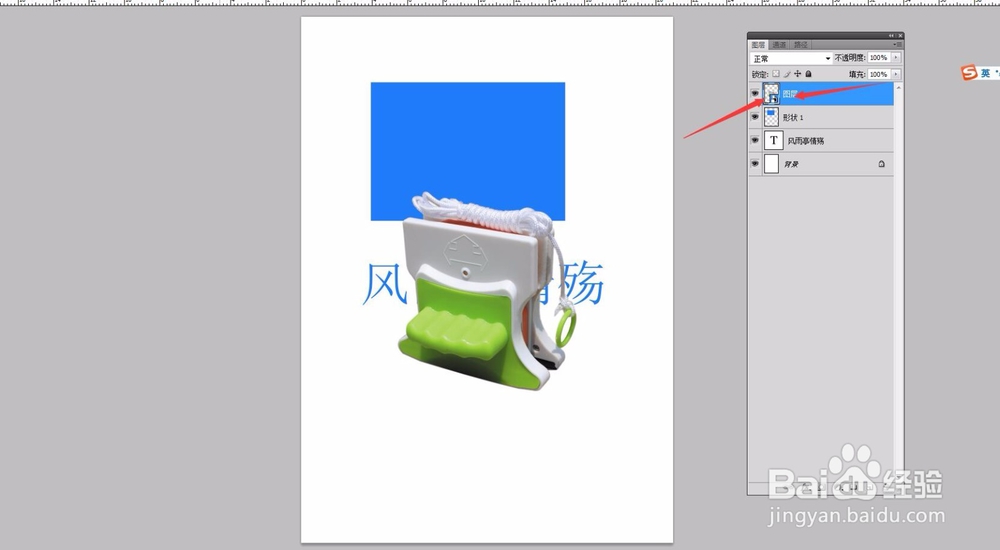Screen dimensions: 1000x550
Task: Enable lock all padlock icon
Action: tap(809, 74)
